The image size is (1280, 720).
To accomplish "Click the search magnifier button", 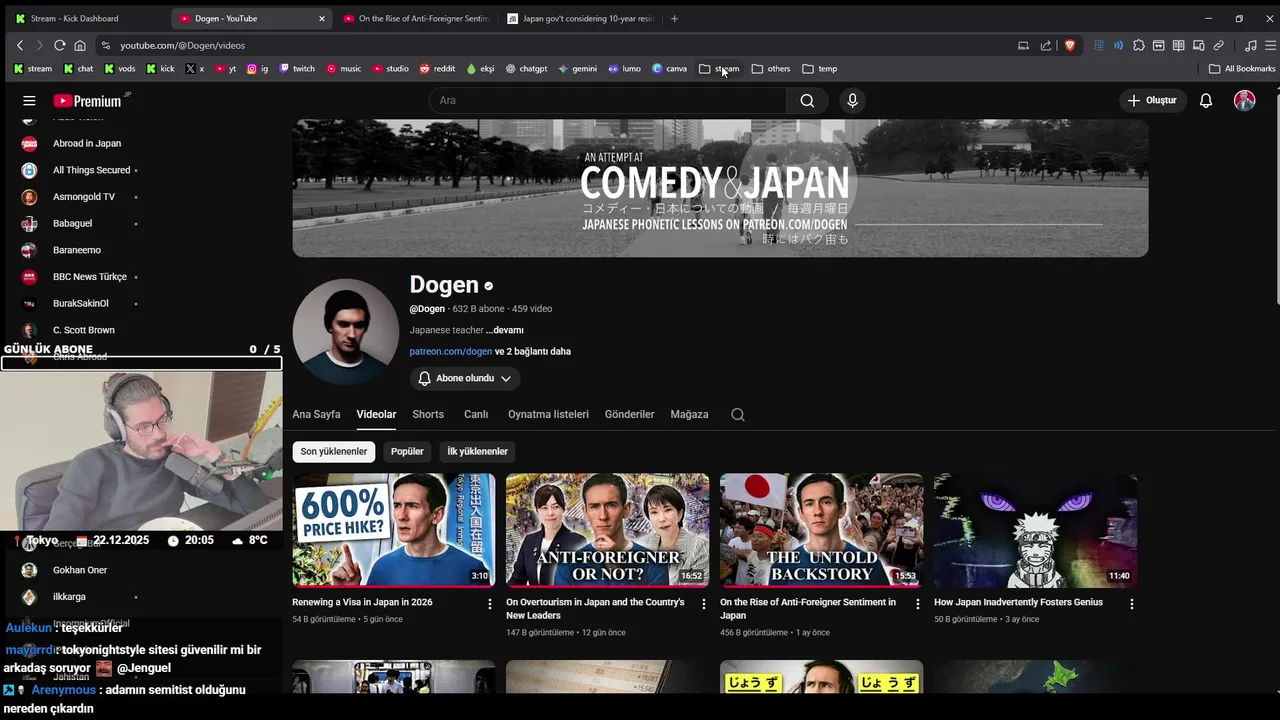I will [x=807, y=100].
